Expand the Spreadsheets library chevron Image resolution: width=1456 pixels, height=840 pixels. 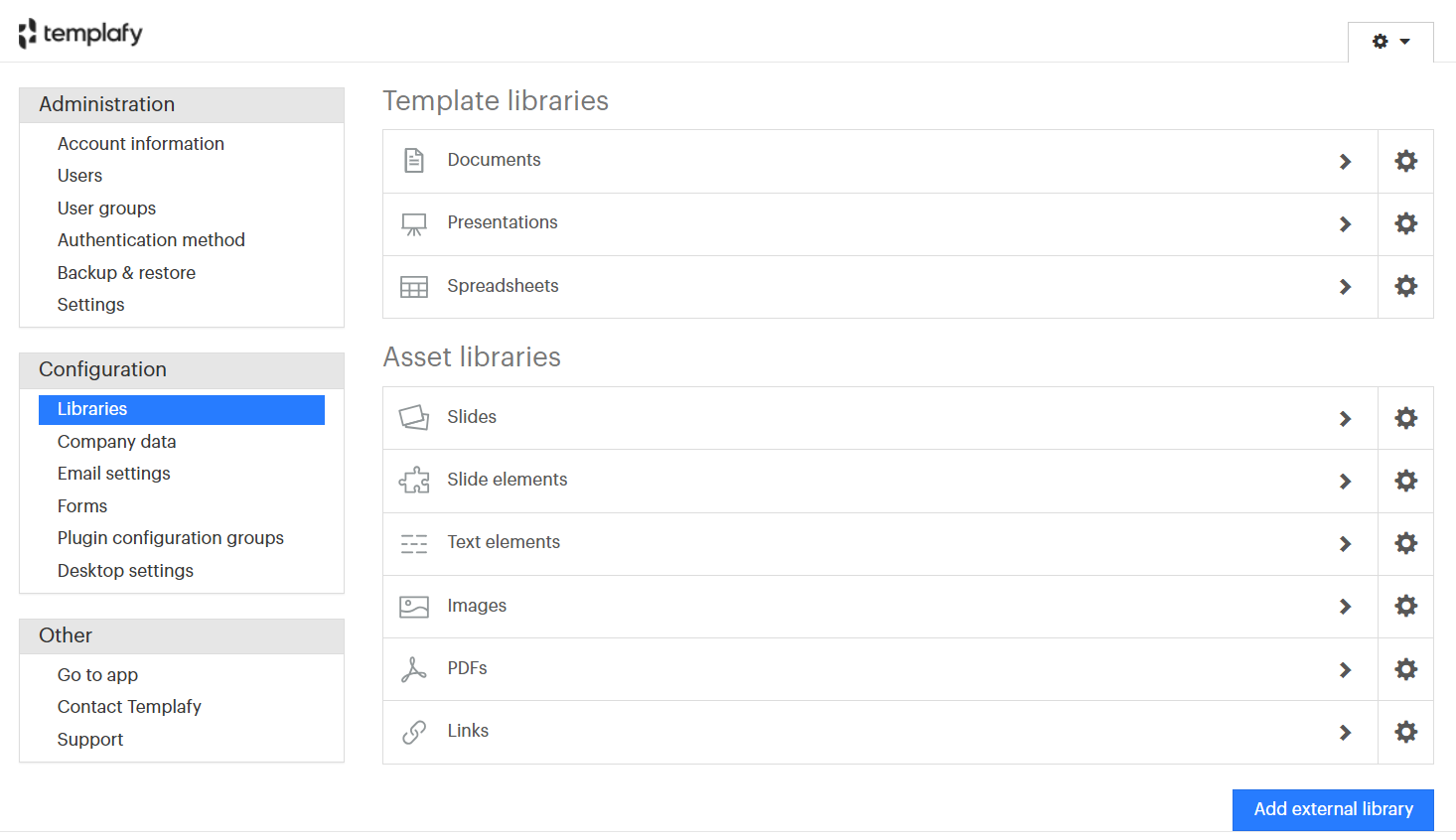coord(1345,287)
